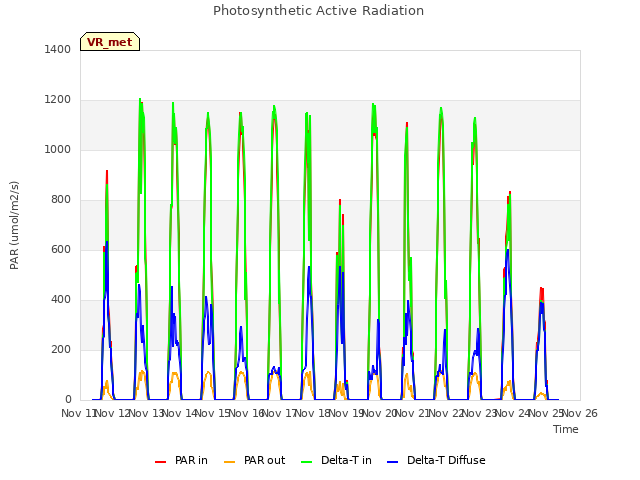Viewport: 640px width, 480px height.
Task: Click the y-axis label 'PAR (umol/m2/s)'
Action: tap(14, 225)
